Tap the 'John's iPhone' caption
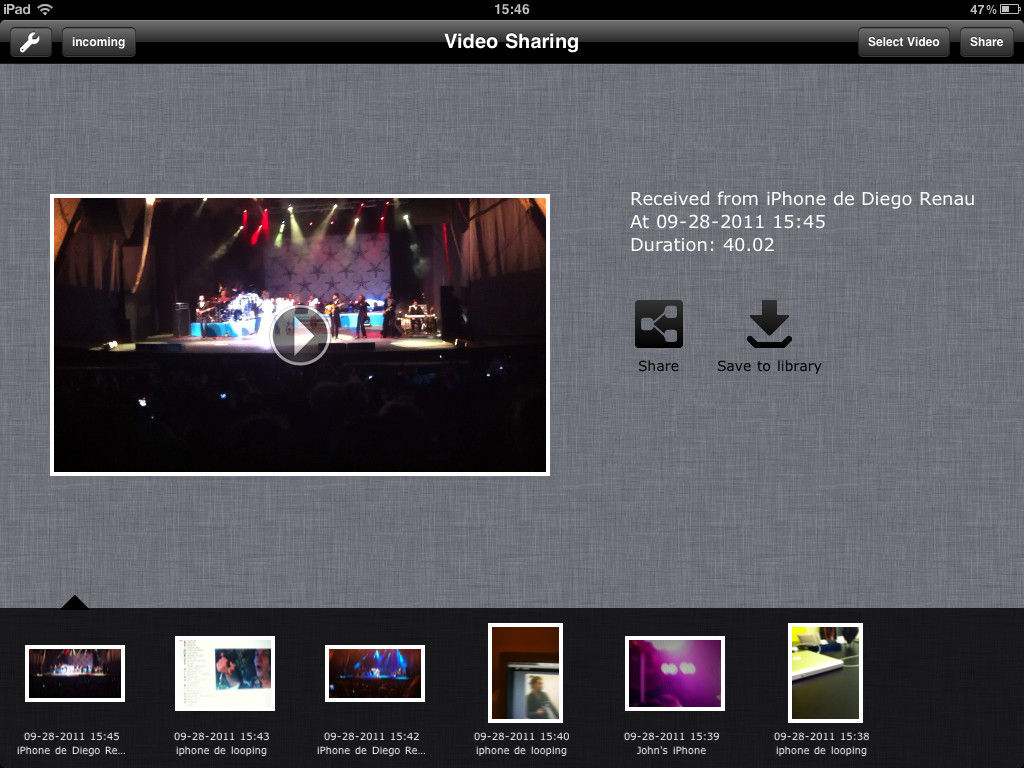Screen dimensions: 1024x768 671,750
